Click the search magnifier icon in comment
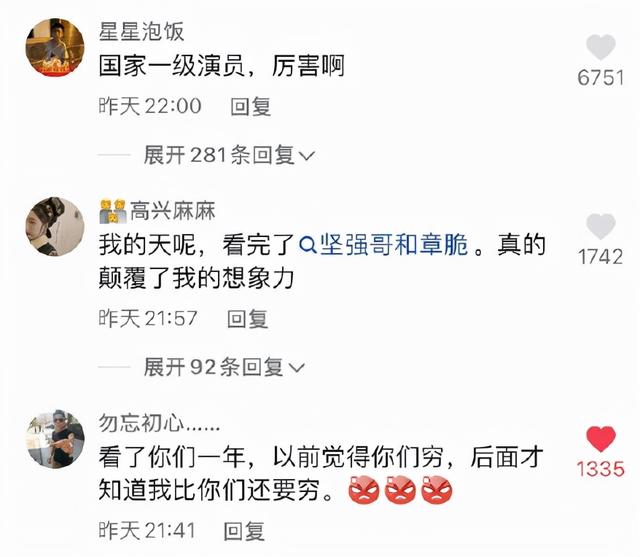 308,245
